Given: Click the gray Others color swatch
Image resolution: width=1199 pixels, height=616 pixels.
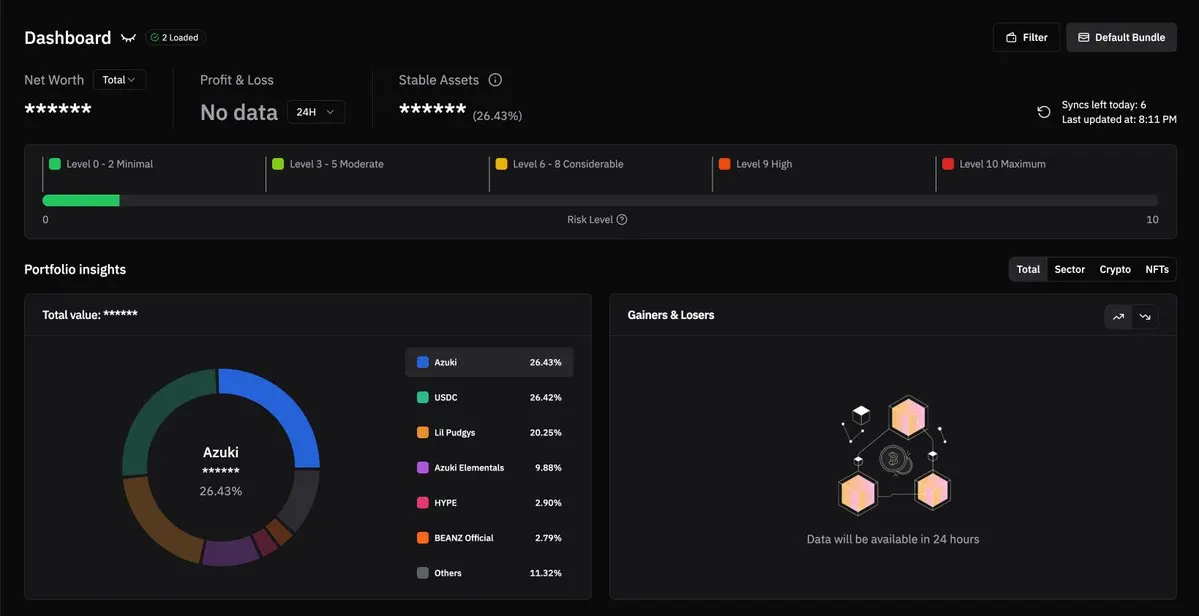Looking at the screenshot, I should point(423,573).
